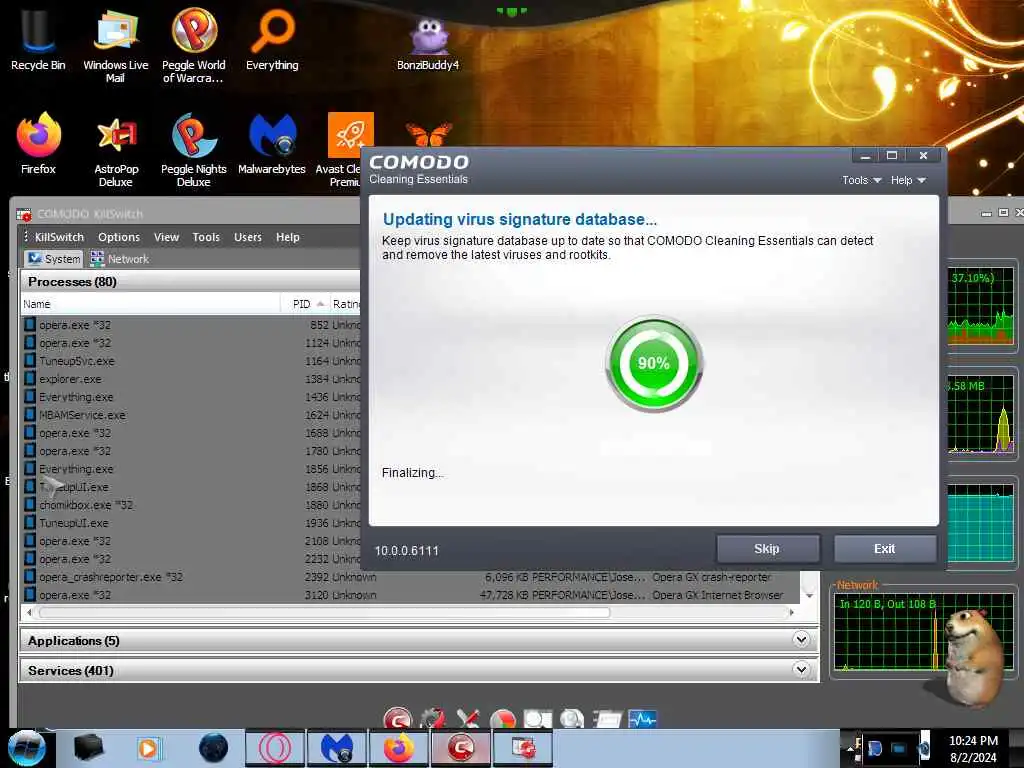Select the TuneupSvc.exe process row
This screenshot has height=768, width=1024.
[x=191, y=360]
